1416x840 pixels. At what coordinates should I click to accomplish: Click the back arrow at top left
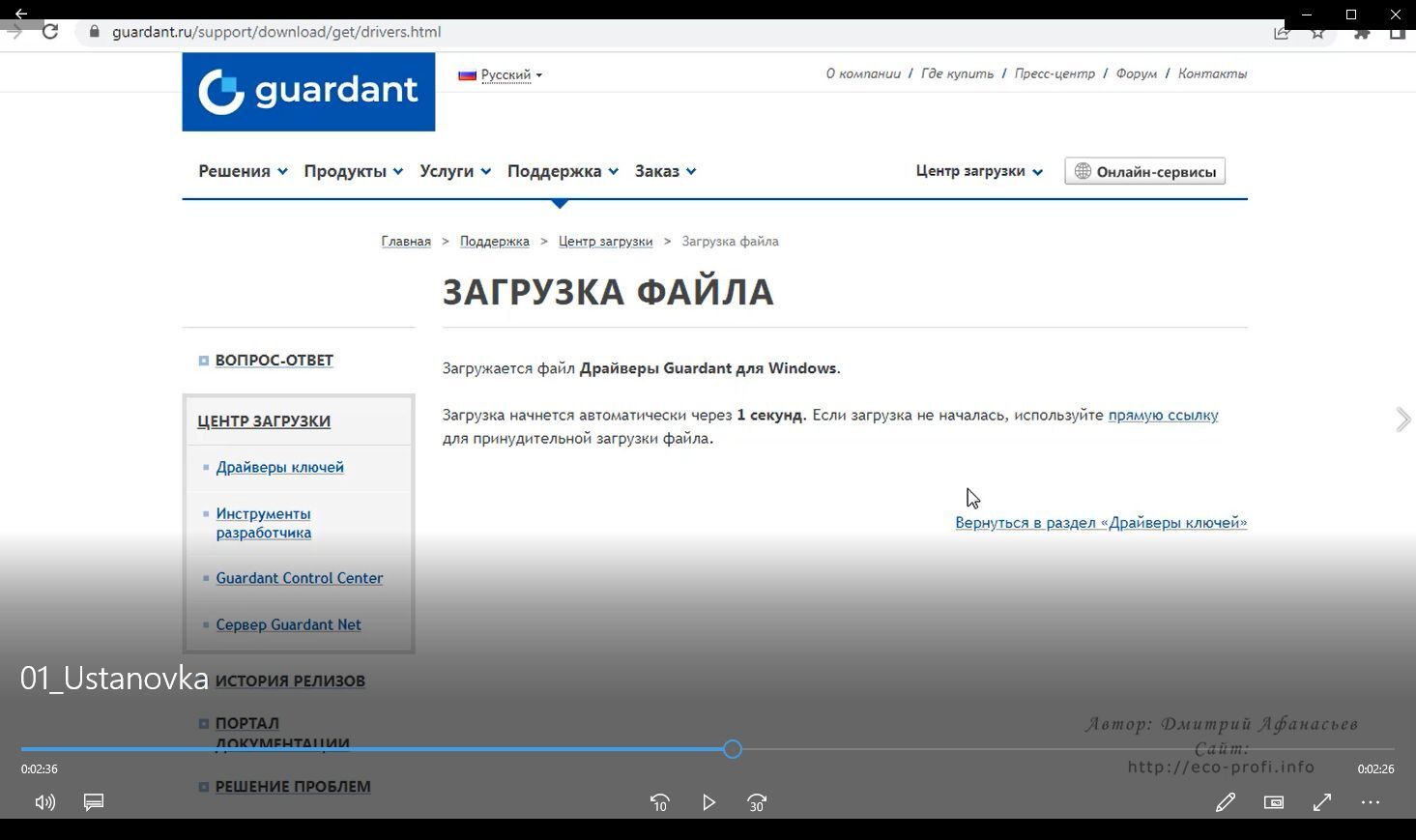coord(21,14)
